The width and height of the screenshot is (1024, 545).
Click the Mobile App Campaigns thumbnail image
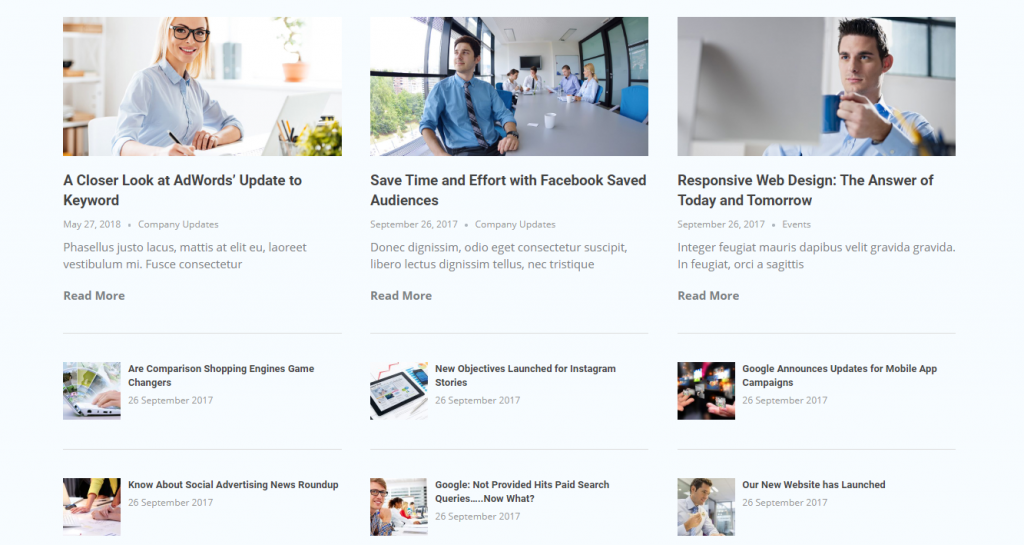[706, 391]
